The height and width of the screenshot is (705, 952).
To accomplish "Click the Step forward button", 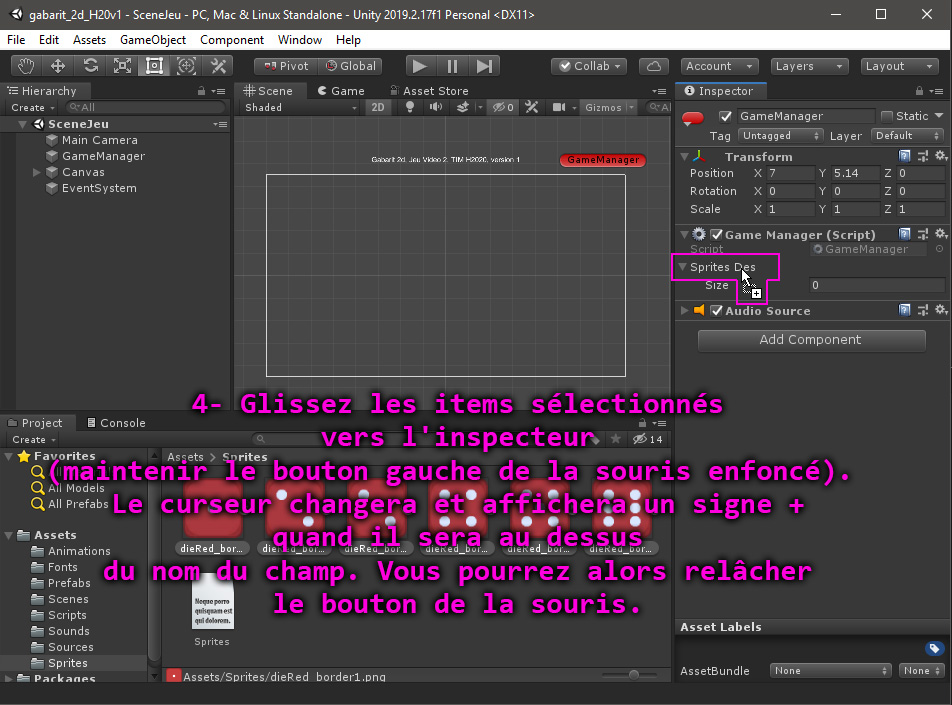I will [x=484, y=66].
